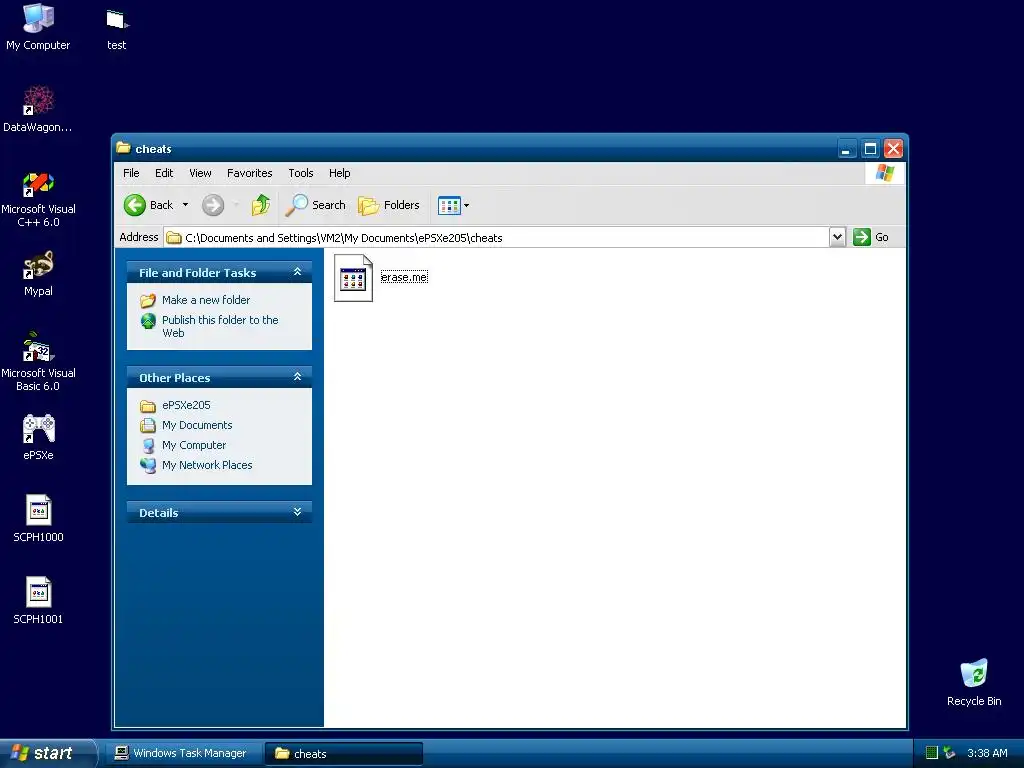The width and height of the screenshot is (1024, 768).
Task: Open the test desktop icon
Action: click(116, 28)
